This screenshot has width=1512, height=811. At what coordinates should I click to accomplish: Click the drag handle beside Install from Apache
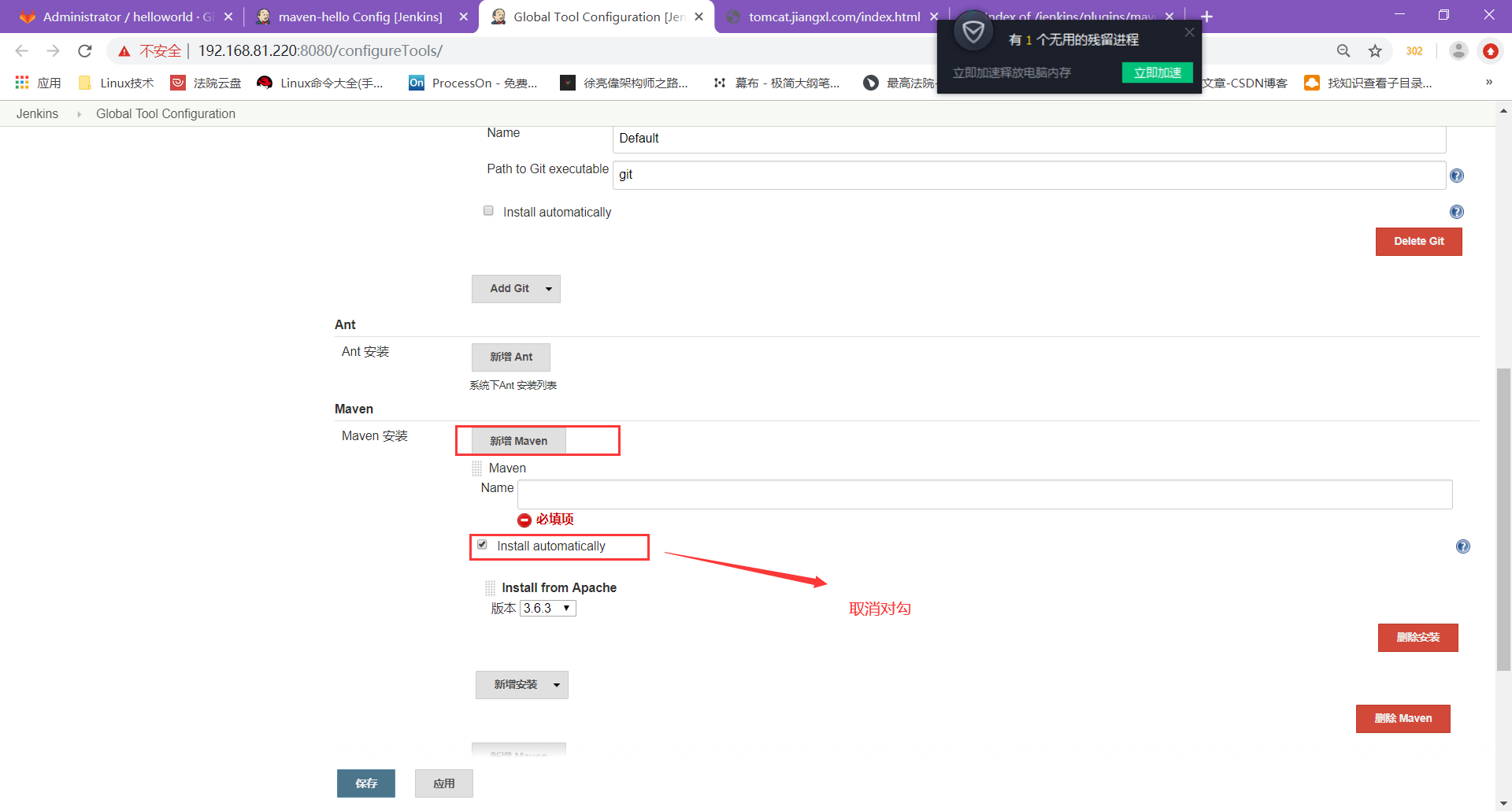tap(490, 588)
